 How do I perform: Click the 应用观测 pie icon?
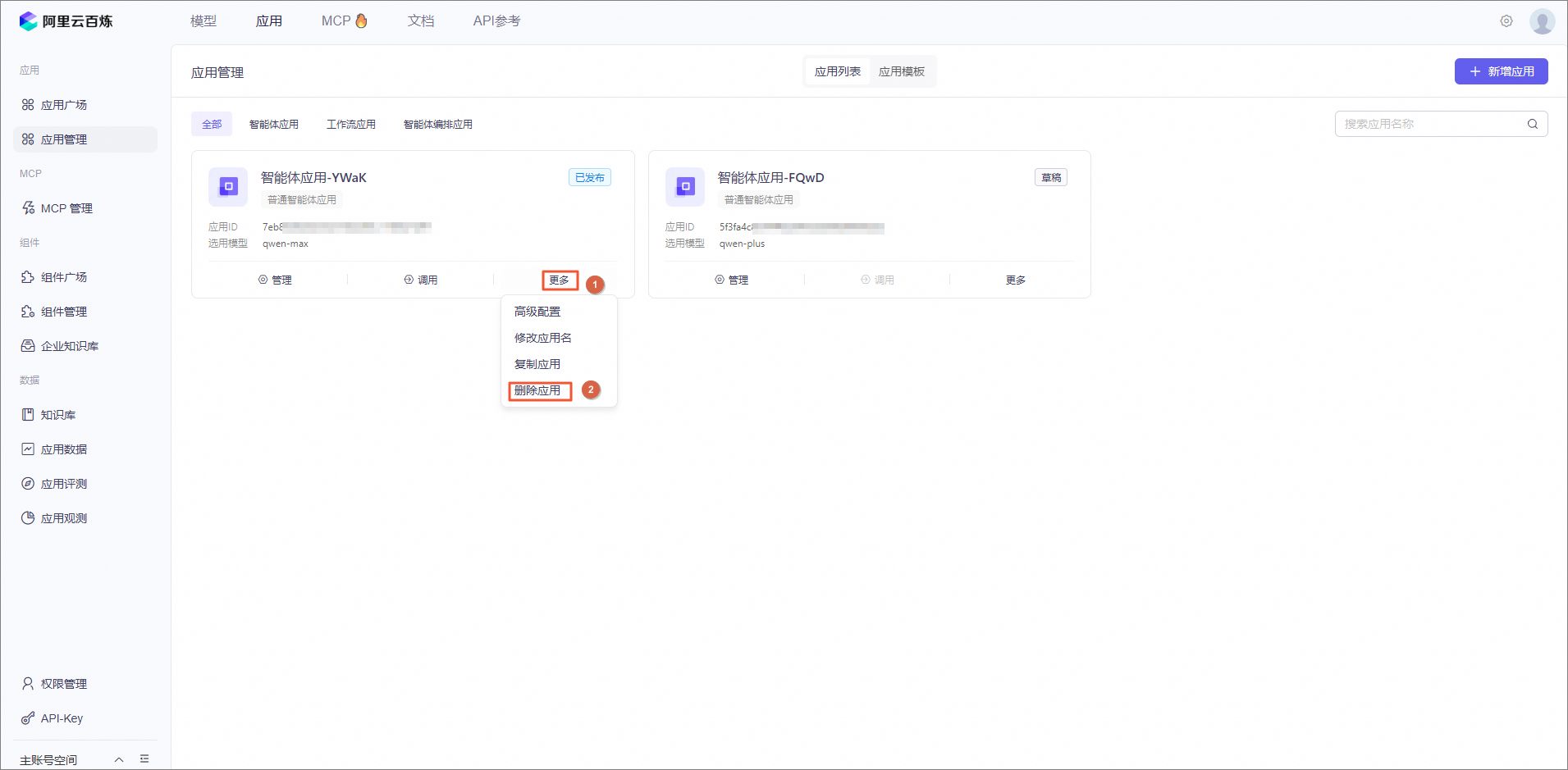pyautogui.click(x=28, y=518)
